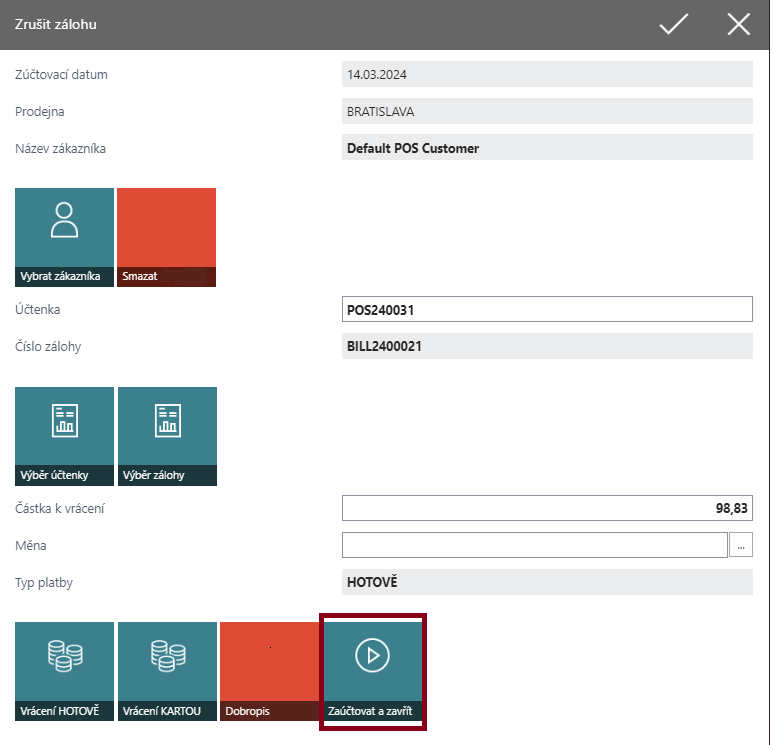773x745 pixels.
Task: Confirm the dialog with the checkmark icon
Action: pos(673,24)
